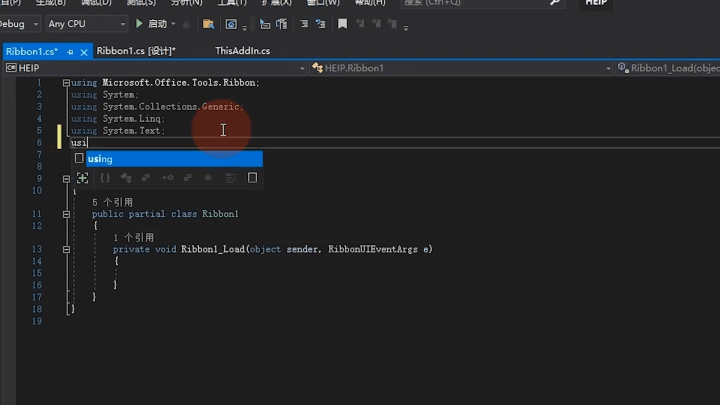The image size is (720, 405).
Task: Toggle a bookmark with the bookmark icon
Action: [343, 24]
